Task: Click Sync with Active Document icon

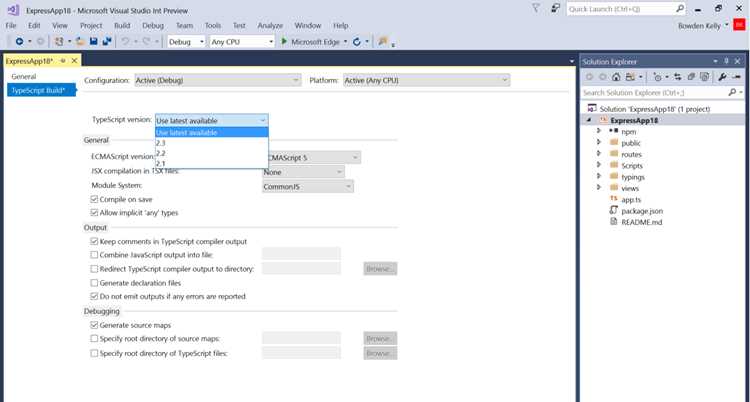Action: (678, 77)
